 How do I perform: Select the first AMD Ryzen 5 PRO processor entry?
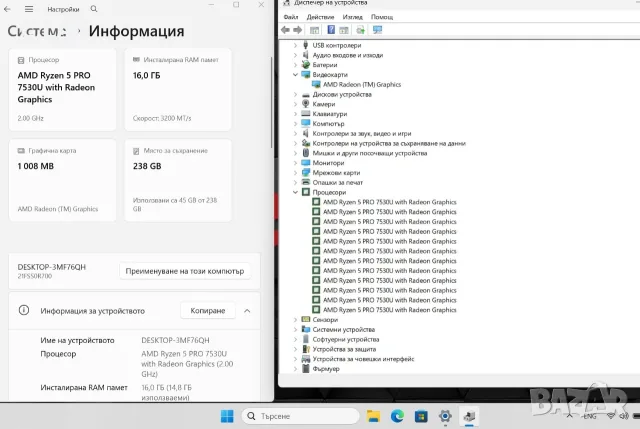coord(389,202)
